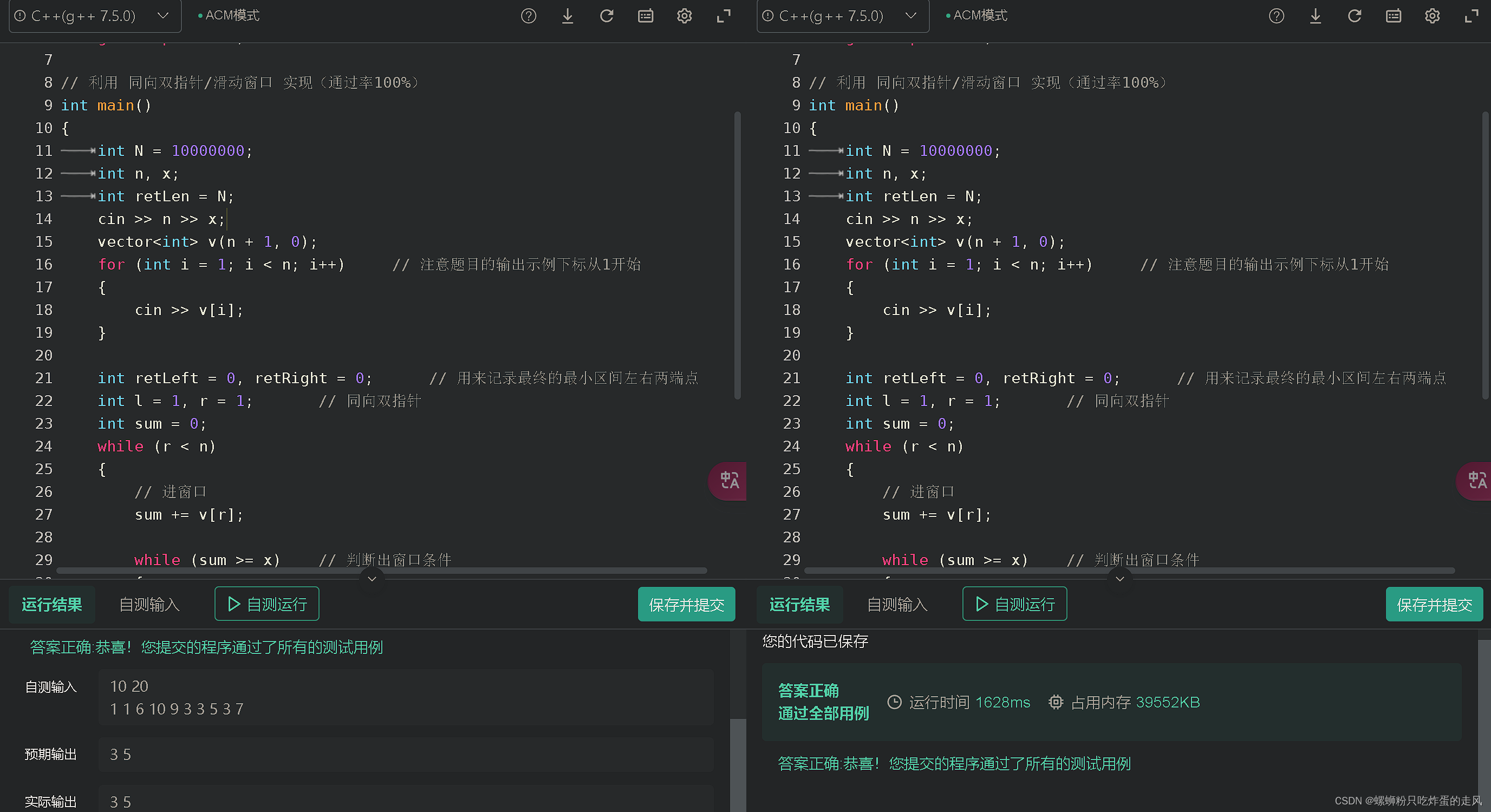This screenshot has width=1491, height=812.
Task: Click the refresh/reload icon on left panel
Action: 607,15
